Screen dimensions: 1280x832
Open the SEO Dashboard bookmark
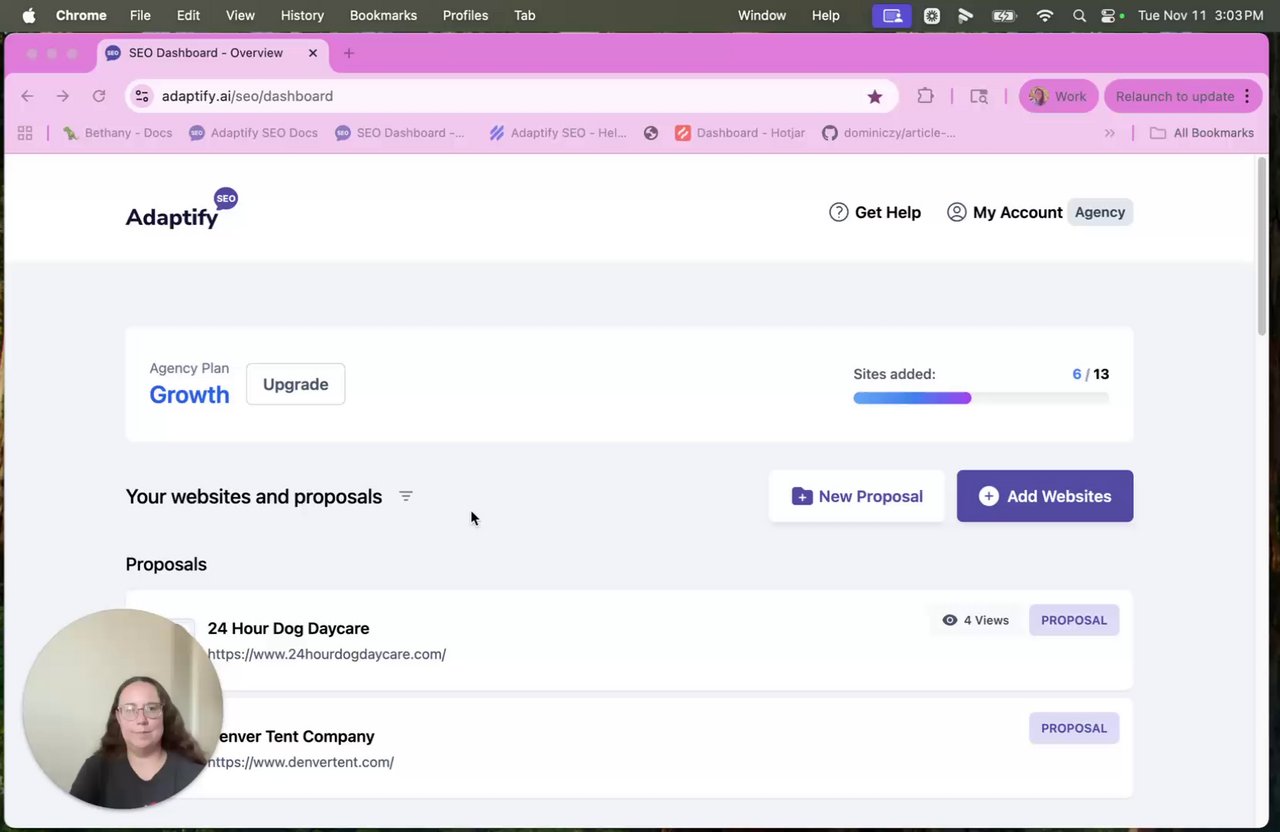coord(400,133)
